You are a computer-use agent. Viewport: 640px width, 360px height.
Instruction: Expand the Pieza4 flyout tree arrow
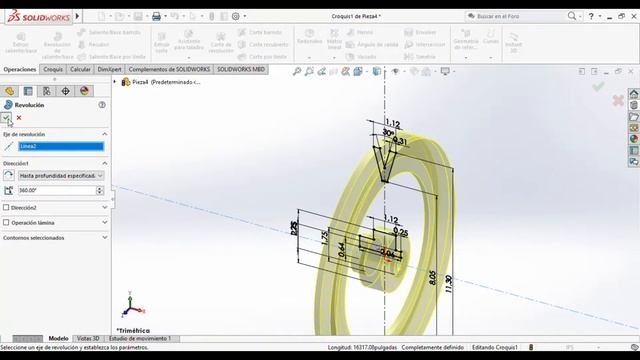tap(115, 82)
